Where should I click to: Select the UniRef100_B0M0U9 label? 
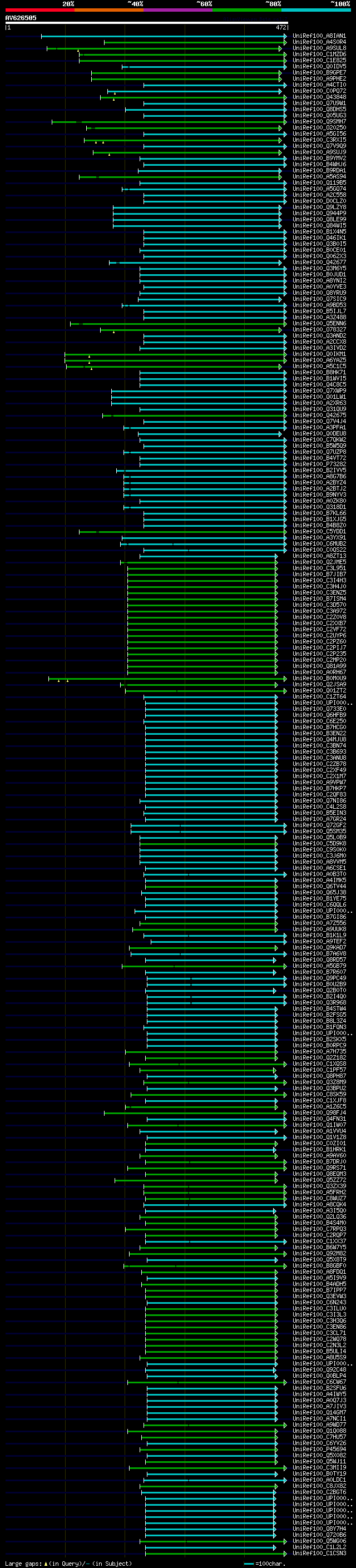[x=319, y=678]
